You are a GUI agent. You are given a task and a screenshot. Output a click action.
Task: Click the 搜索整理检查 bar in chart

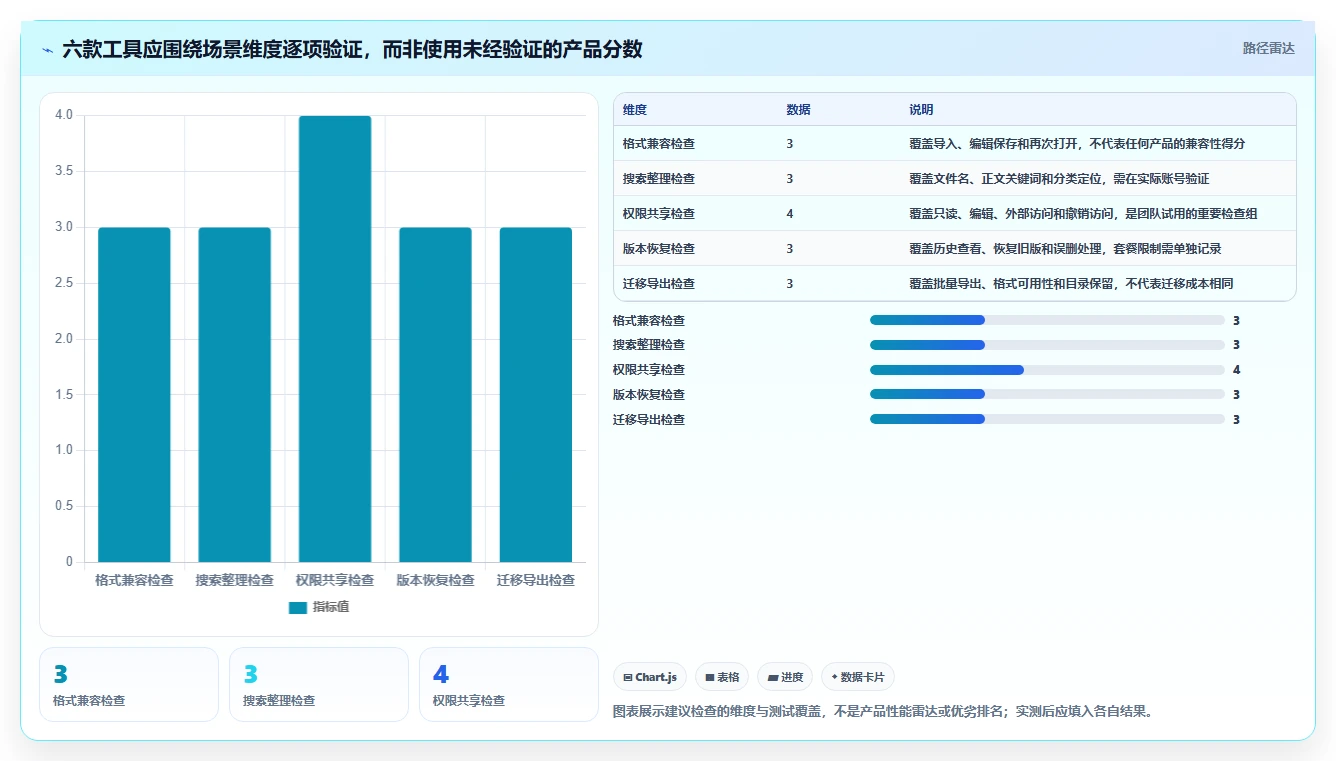234,394
